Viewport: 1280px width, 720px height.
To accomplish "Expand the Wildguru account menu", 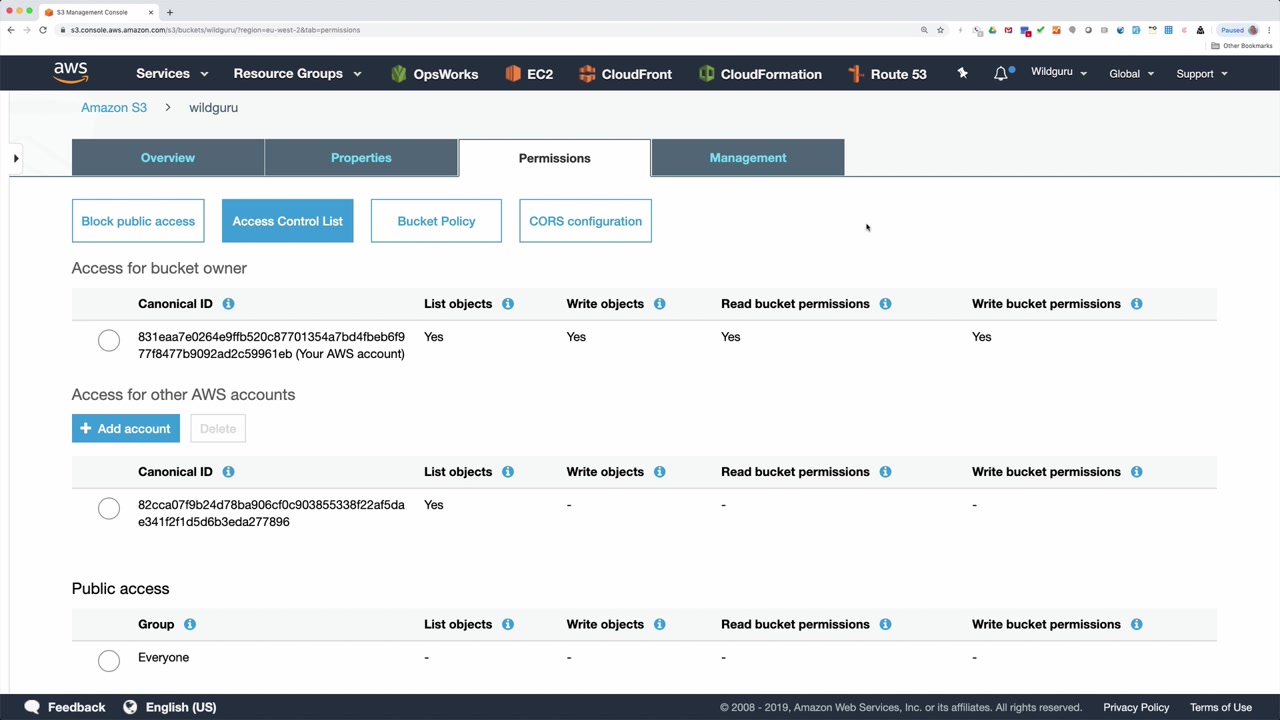I will click(x=1058, y=73).
